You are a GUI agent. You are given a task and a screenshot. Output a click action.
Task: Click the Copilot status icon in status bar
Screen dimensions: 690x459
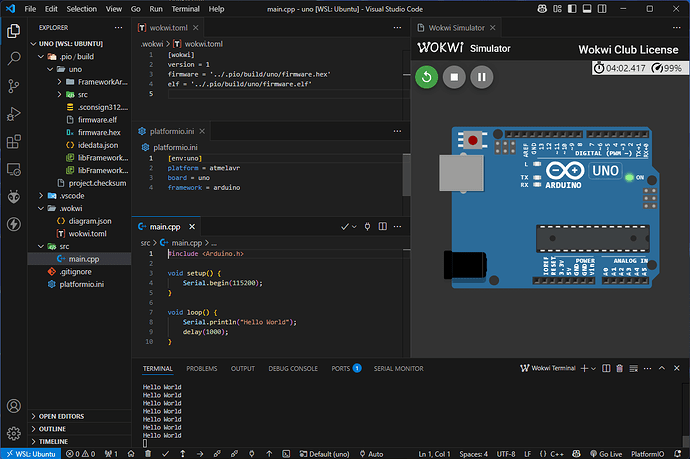pos(576,454)
